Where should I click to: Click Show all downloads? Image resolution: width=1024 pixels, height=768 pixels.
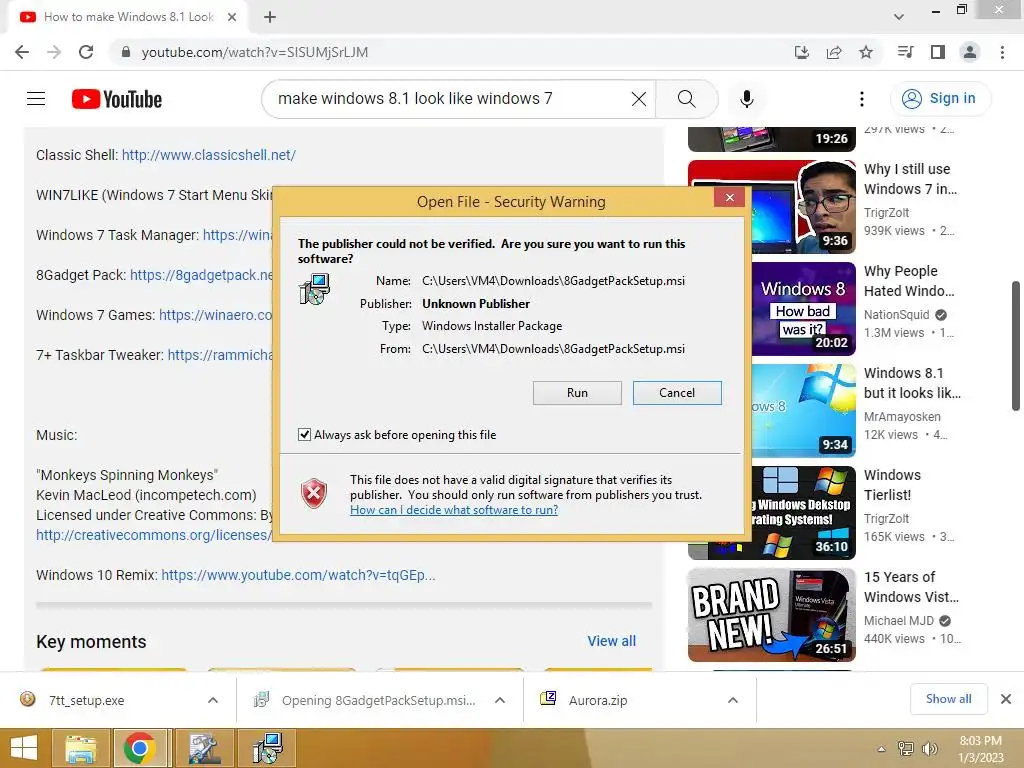coord(948,699)
